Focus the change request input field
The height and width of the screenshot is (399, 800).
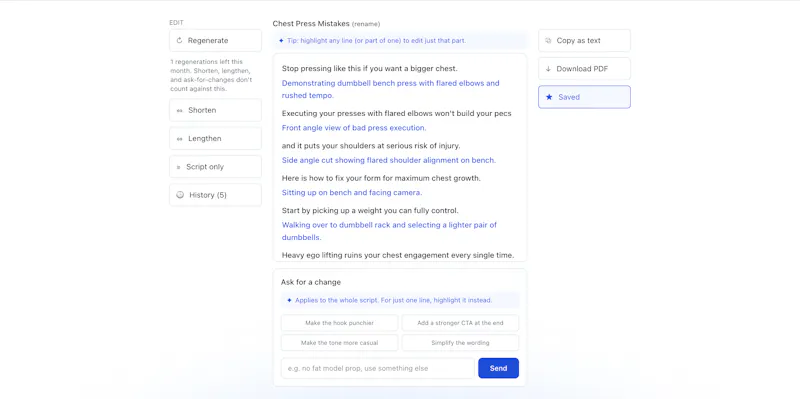pos(378,368)
